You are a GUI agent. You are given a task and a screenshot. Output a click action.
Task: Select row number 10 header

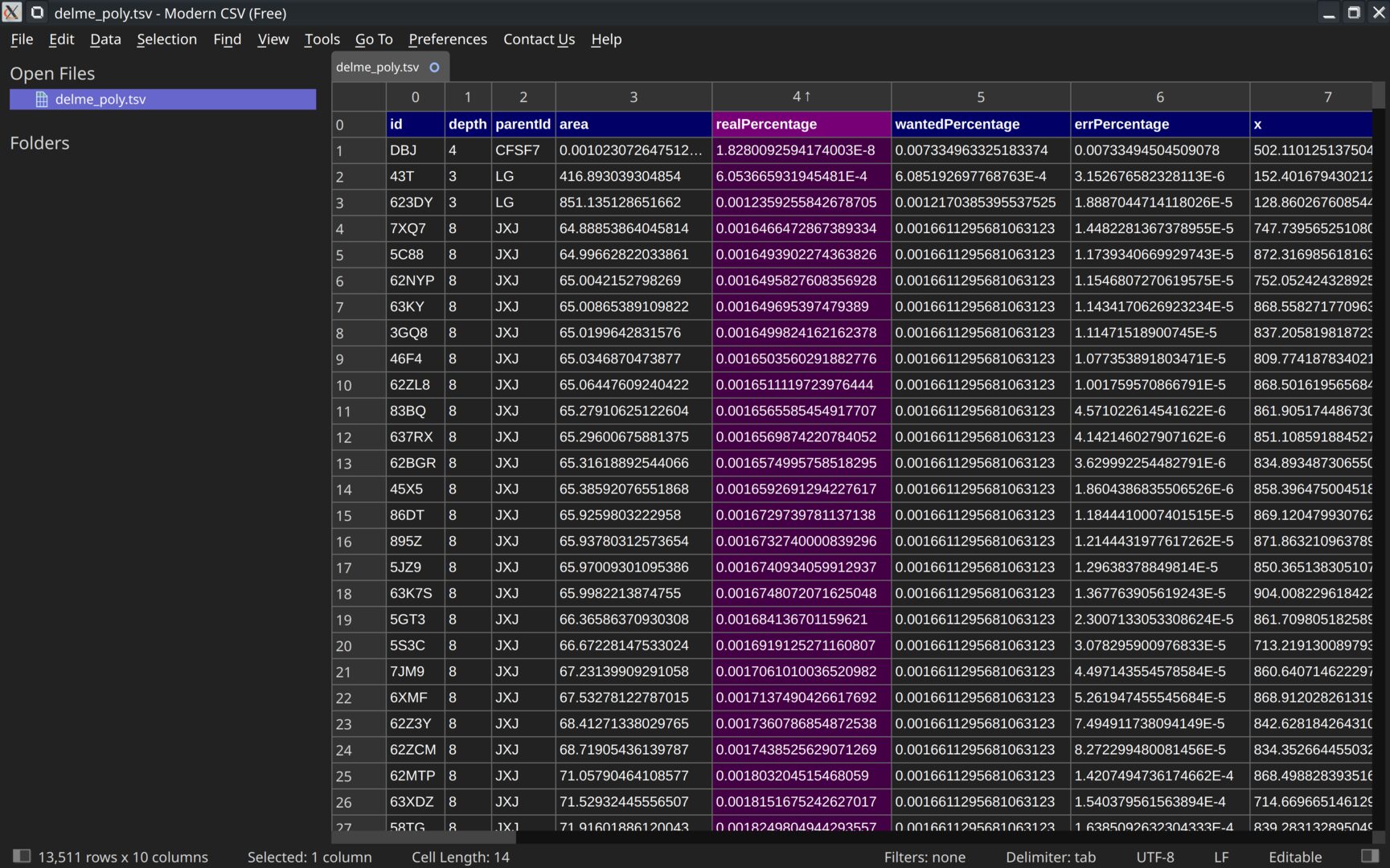359,385
